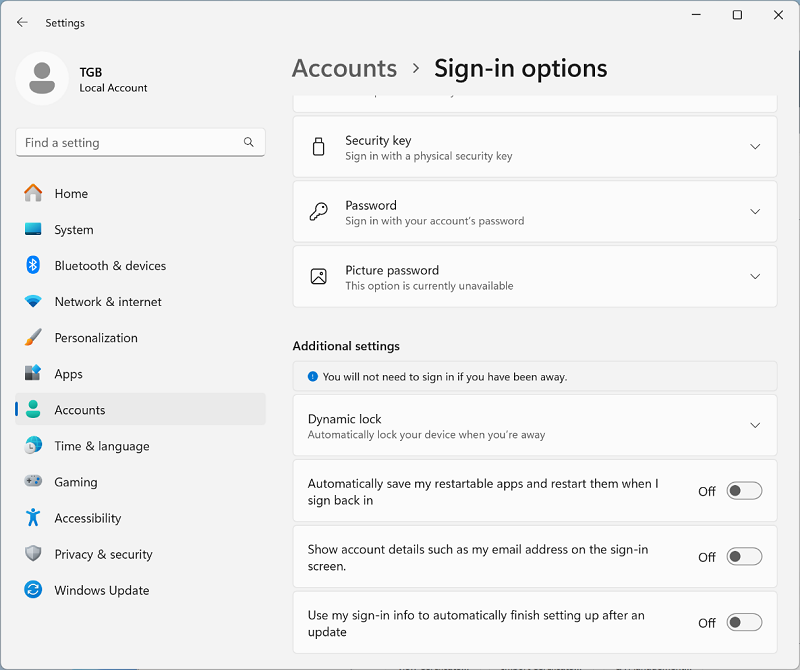Open the Gaming controller icon
Screen dimensions: 800x670
[x=33, y=481]
